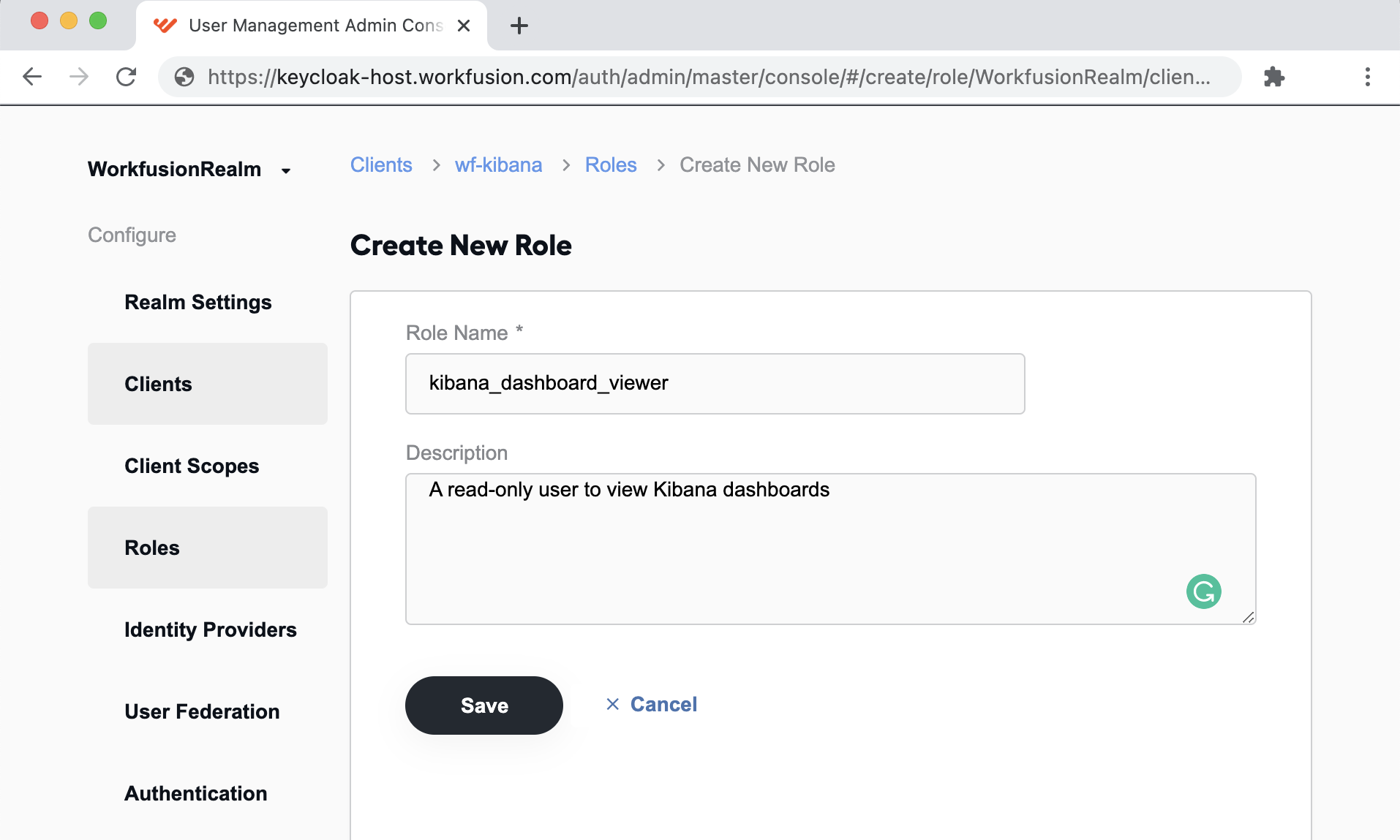Viewport: 1400px width, 840px height.
Task: Click the red close window button
Action: click(x=39, y=20)
